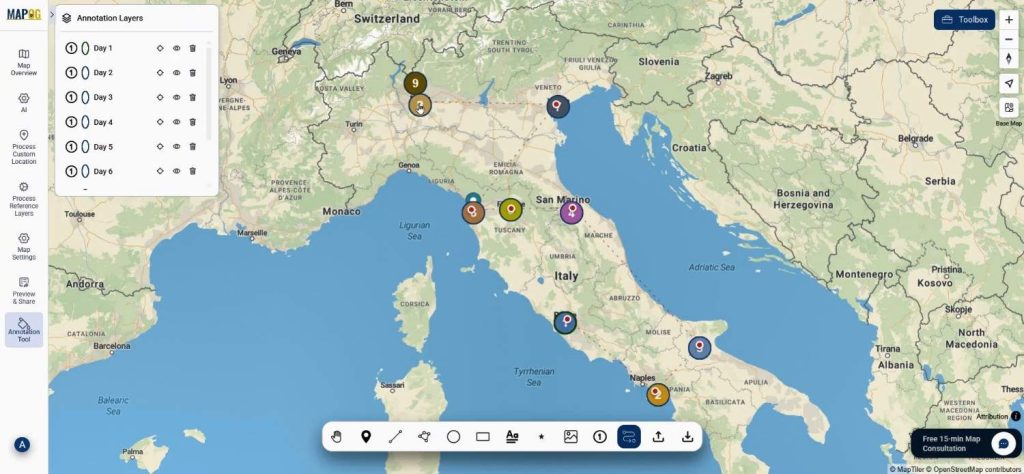Hide the Day 6 layer with eye icon
Image resolution: width=1024 pixels, height=474 pixels.
click(176, 171)
